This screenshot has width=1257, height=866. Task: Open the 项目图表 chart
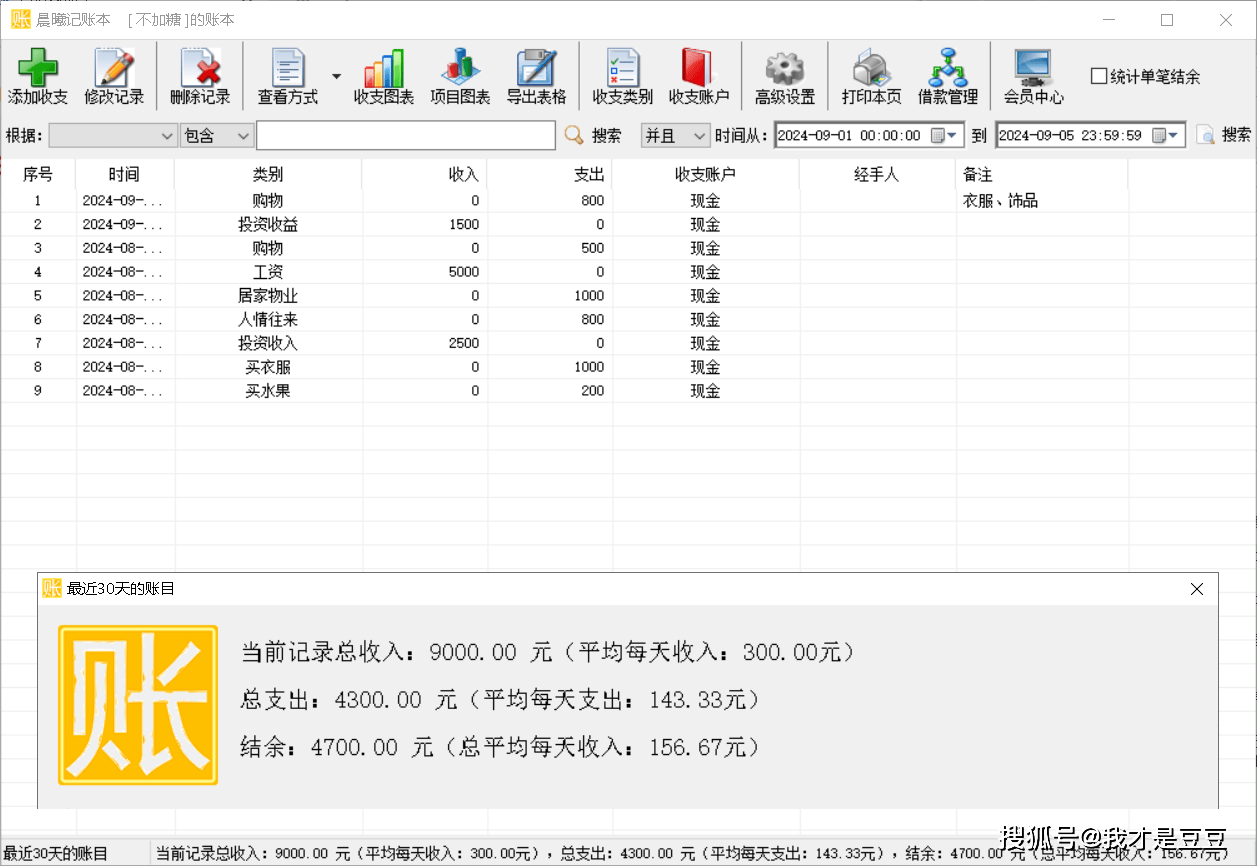click(x=459, y=75)
